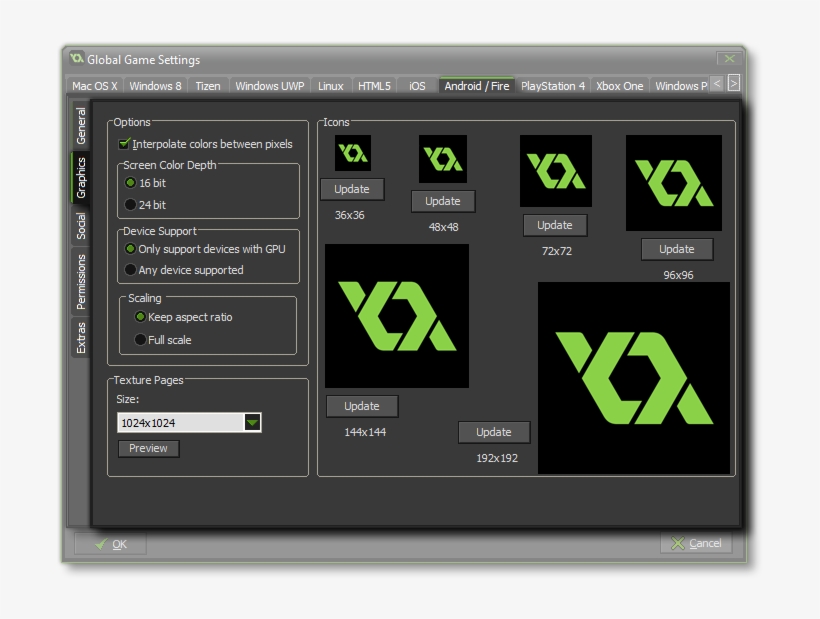Click the 192x192 icon preview

click(x=634, y=377)
